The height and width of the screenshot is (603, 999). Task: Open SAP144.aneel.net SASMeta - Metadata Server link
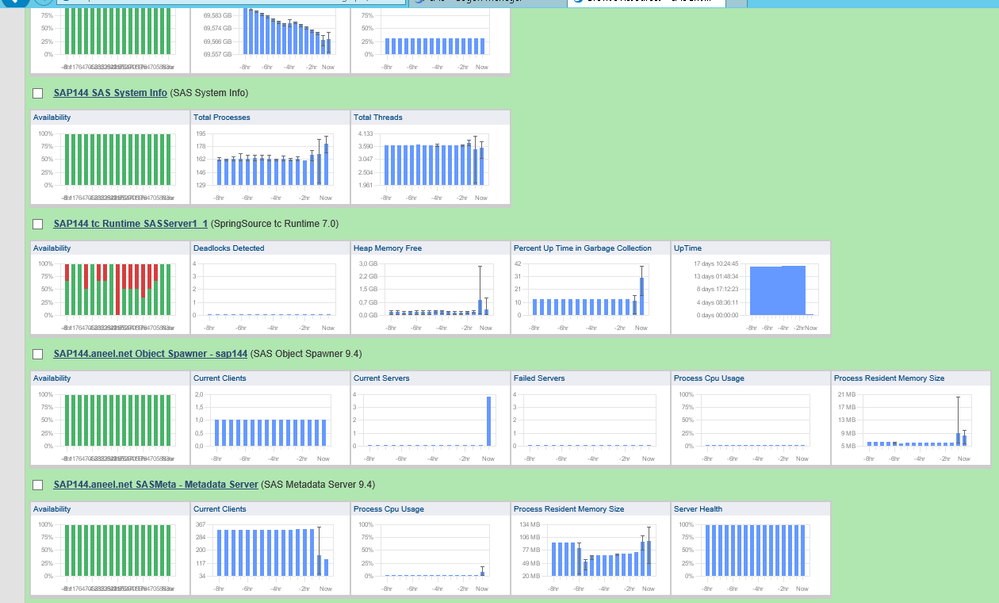point(156,484)
